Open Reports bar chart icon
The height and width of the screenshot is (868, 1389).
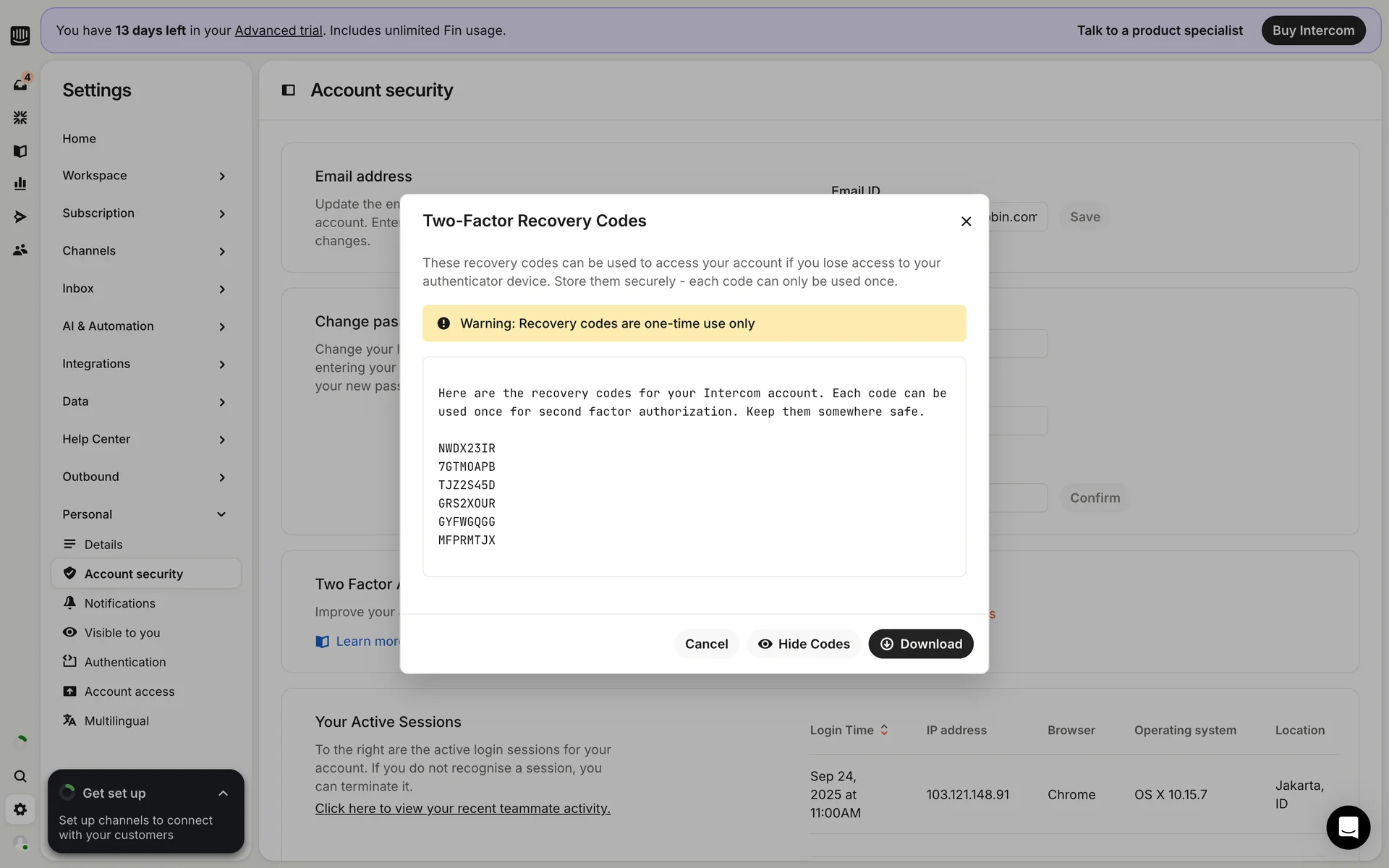pos(20,184)
